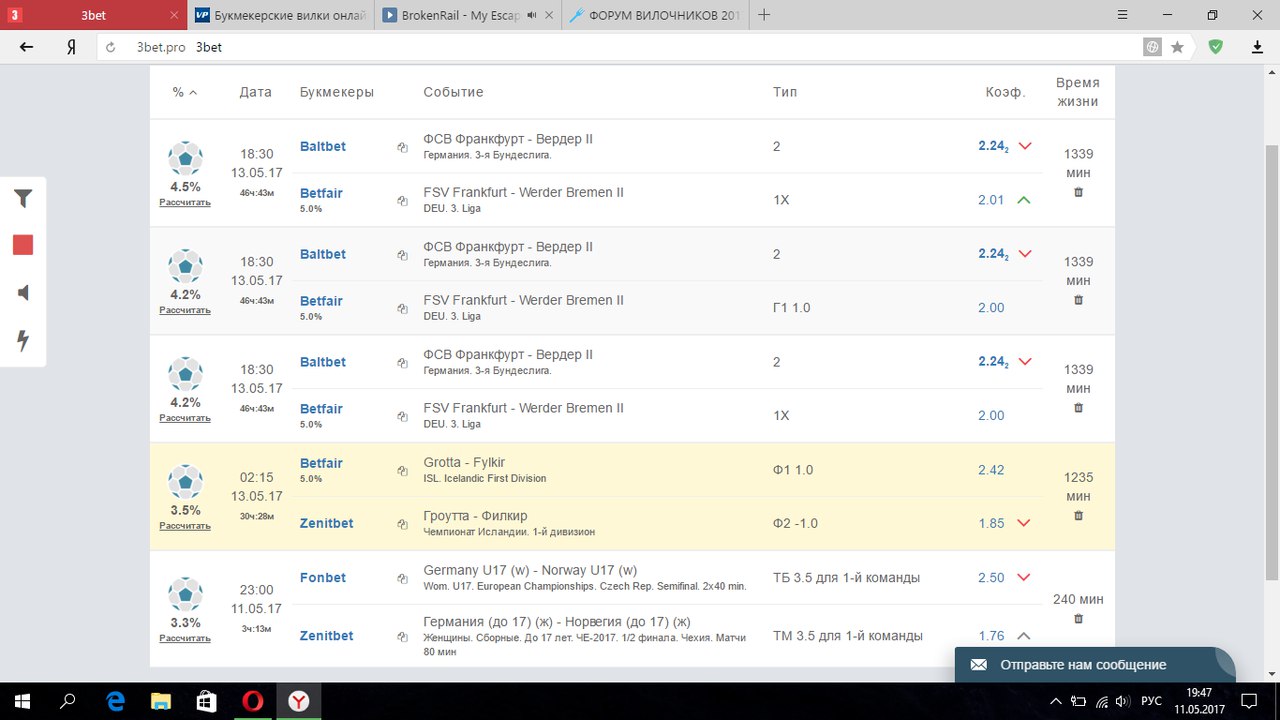The width and height of the screenshot is (1280, 720).
Task: Delete the 4.5% surebet with trash icon
Action: [x=1078, y=192]
